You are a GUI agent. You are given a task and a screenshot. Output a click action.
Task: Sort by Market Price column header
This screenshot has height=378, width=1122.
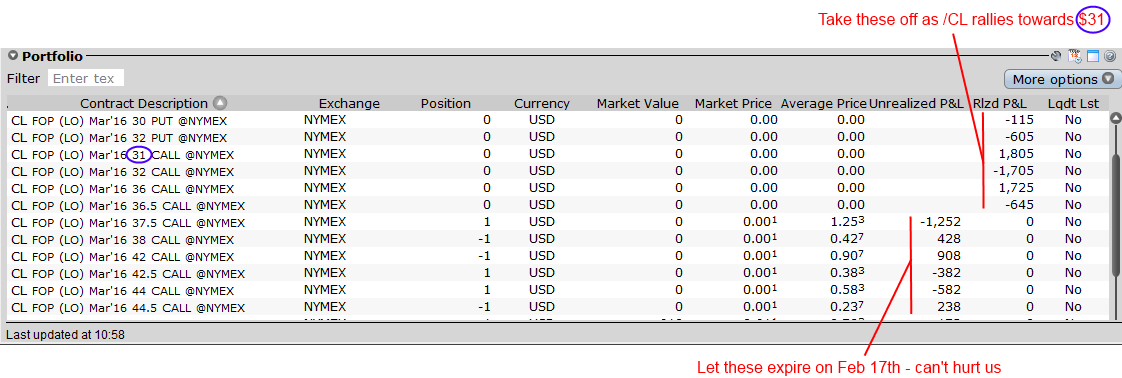click(x=733, y=103)
